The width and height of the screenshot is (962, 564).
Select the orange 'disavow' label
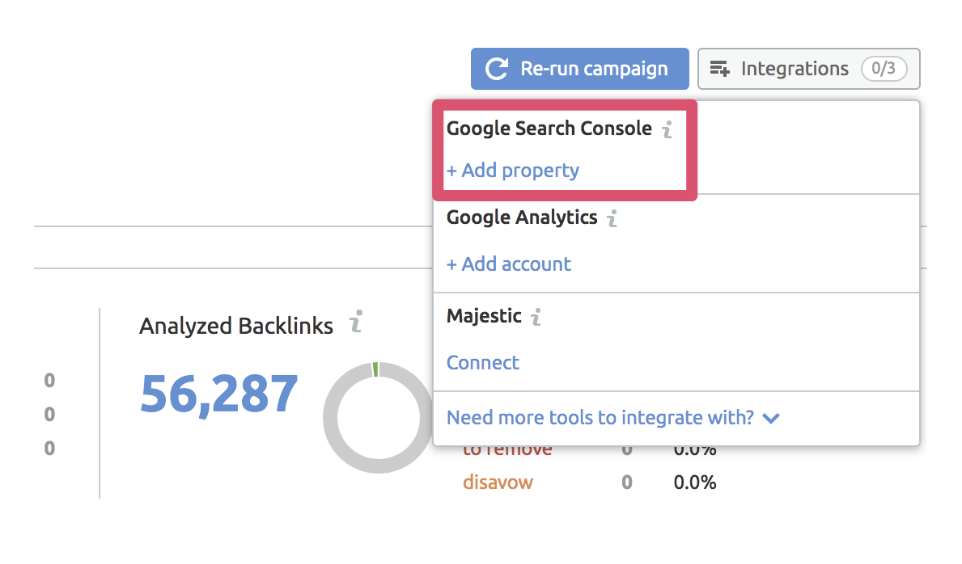tap(497, 482)
